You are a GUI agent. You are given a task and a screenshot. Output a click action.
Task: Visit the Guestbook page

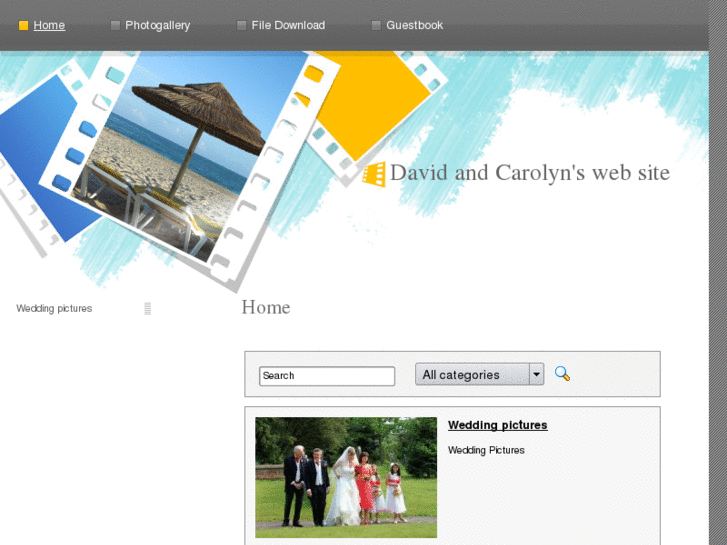[x=415, y=25]
